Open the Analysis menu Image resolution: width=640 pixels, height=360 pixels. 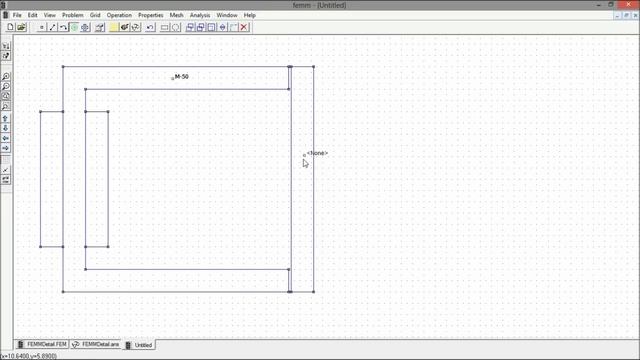pos(200,15)
